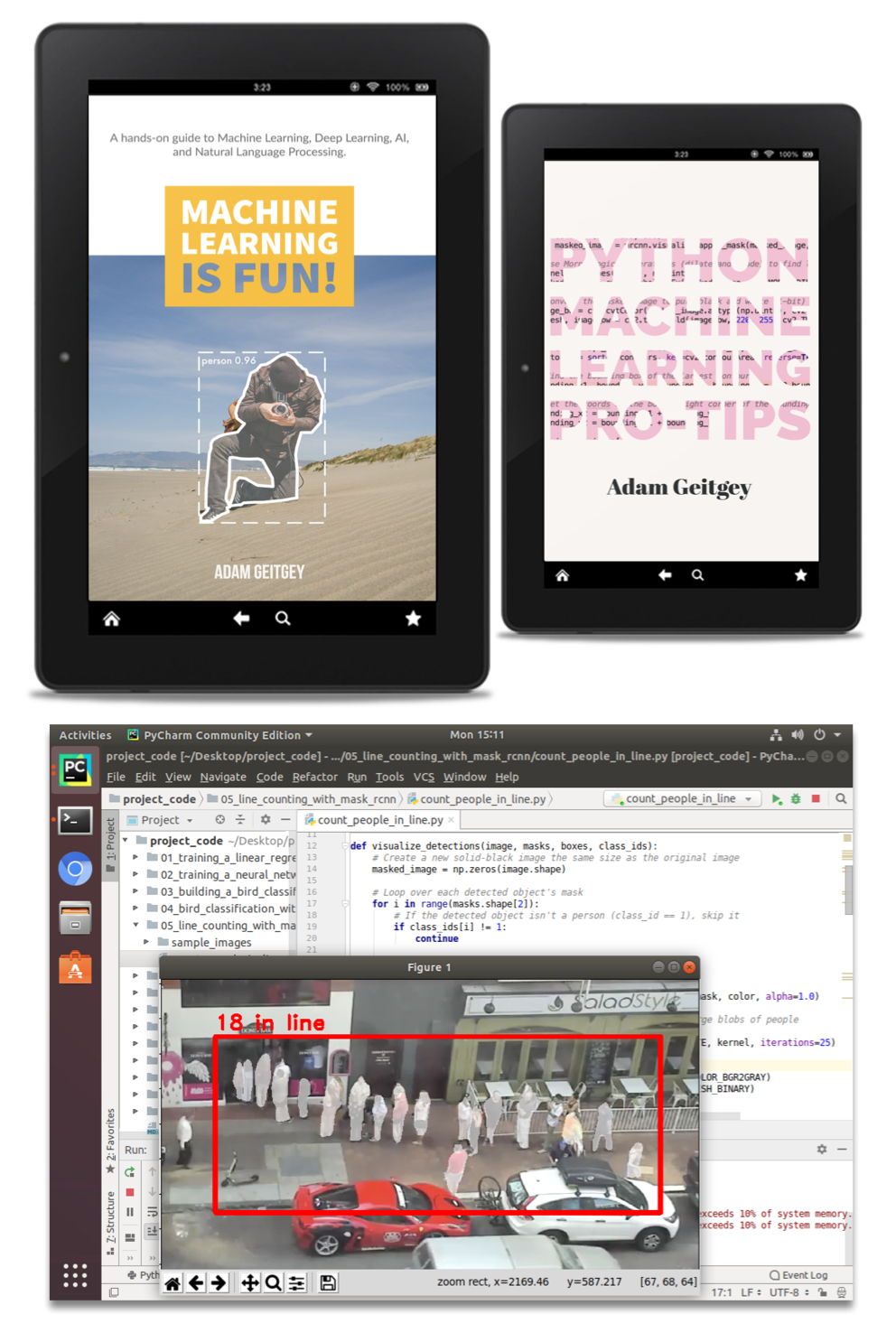Open Ubuntu Software from the dock

75,968
